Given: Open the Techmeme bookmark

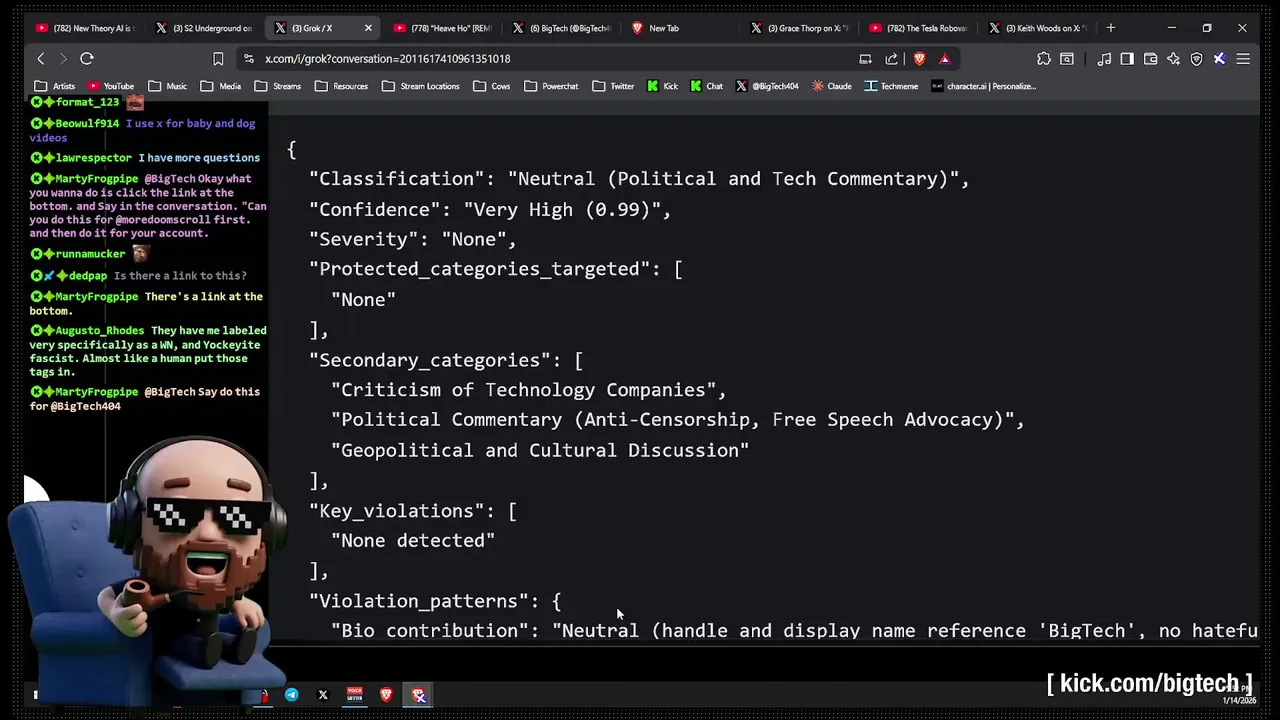Looking at the screenshot, I should click(891, 86).
